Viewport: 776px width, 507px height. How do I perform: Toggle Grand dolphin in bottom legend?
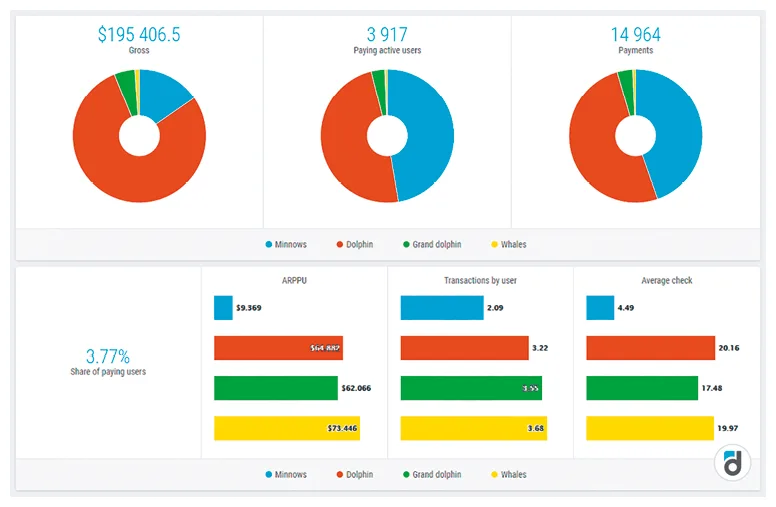(x=432, y=474)
